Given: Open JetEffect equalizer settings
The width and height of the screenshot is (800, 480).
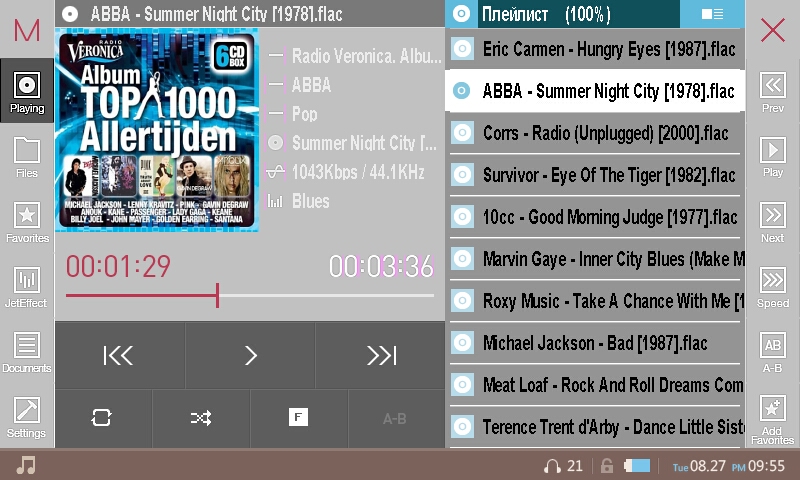Looking at the screenshot, I should pos(27,287).
